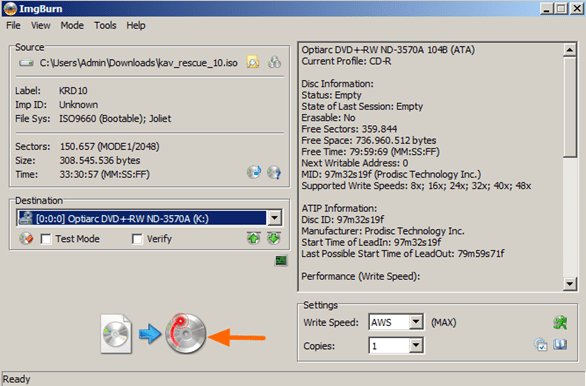Click File Sys value ISO9660 (Bootable); Joliet
Viewport: 586px width, 386px height.
tap(115, 119)
